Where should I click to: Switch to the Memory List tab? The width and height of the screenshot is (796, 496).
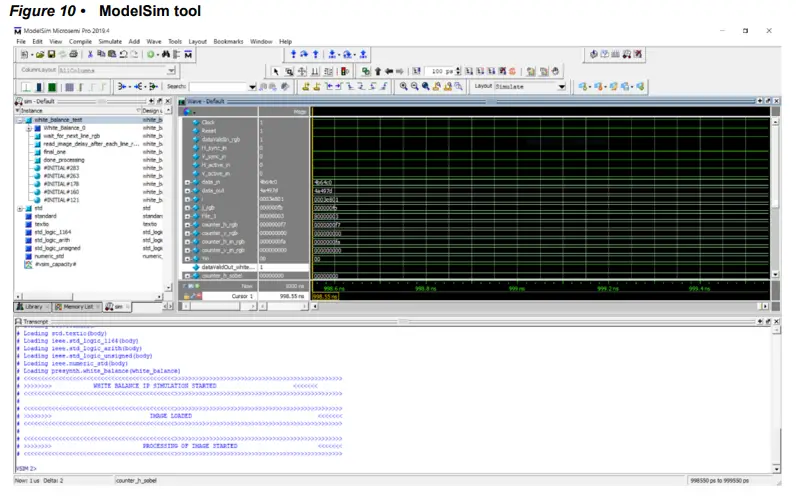[76, 306]
